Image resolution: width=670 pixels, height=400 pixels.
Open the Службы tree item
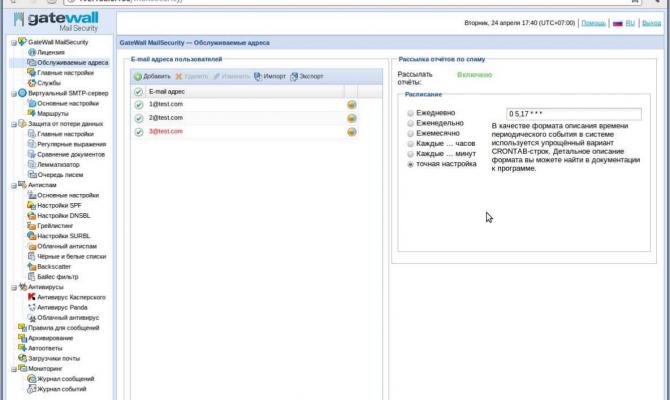(49, 83)
